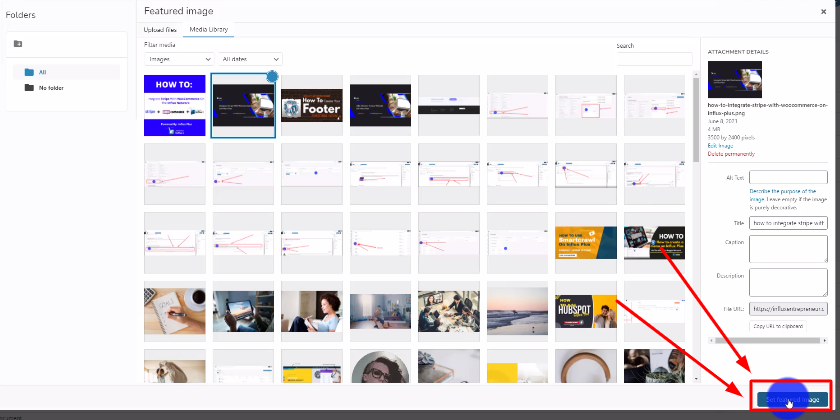Close the Featured image dialog
This screenshot has width=840, height=420.
point(825,10)
